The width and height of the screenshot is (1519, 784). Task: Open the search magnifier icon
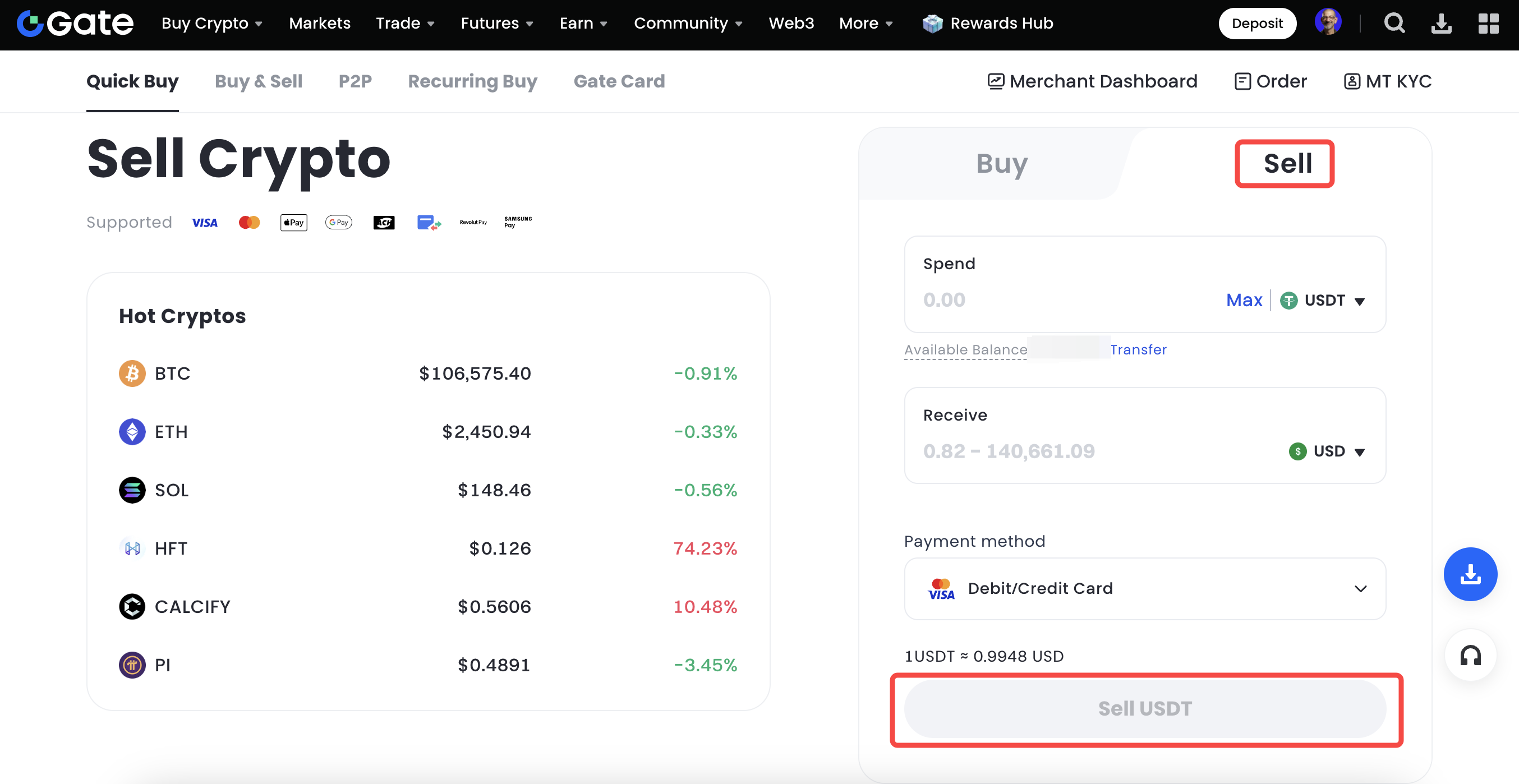pos(1394,24)
